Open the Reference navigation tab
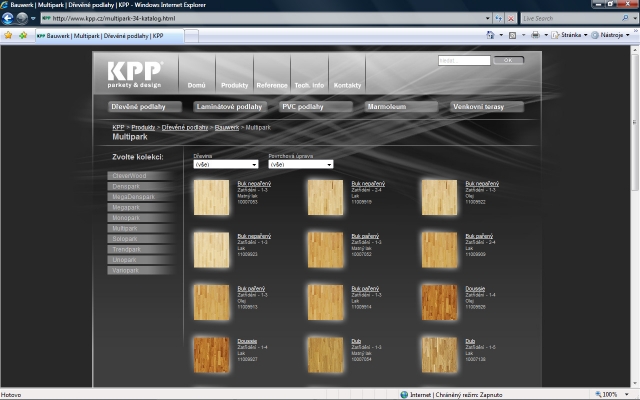Screen dimensions: 640x400 pos(272,85)
